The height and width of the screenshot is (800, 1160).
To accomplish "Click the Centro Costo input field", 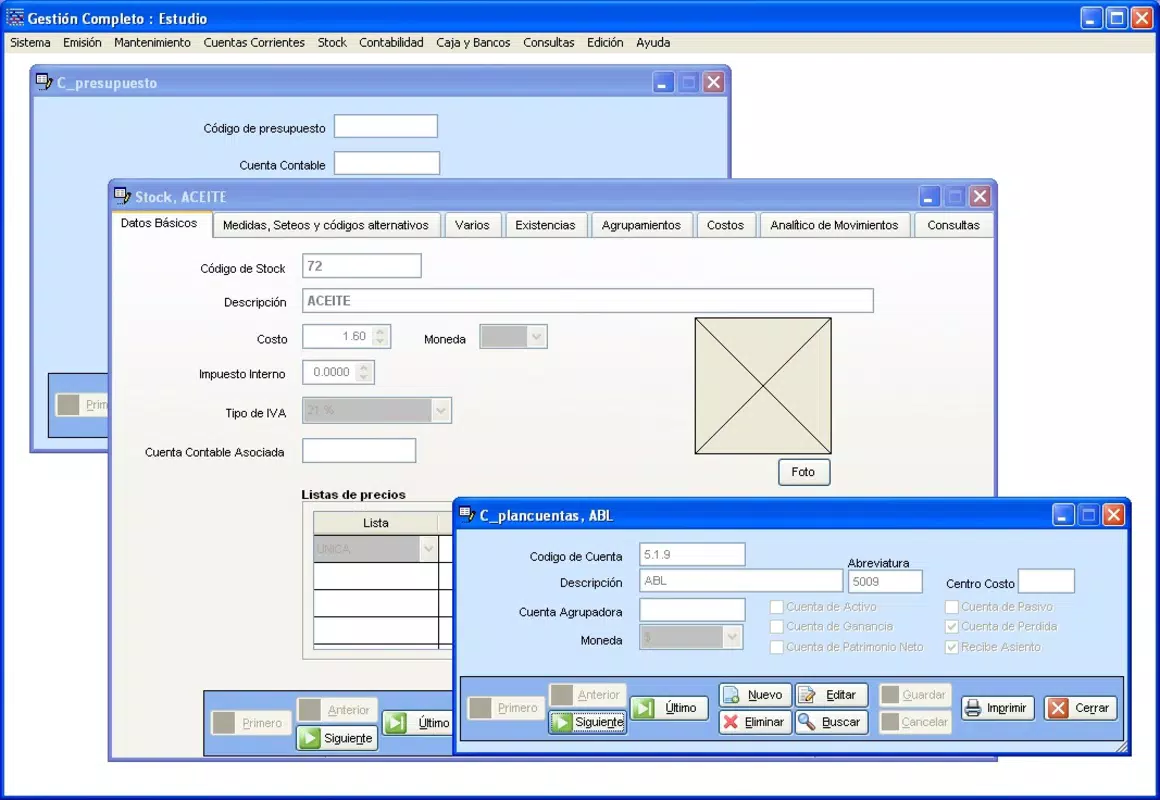I will 1046,582.
